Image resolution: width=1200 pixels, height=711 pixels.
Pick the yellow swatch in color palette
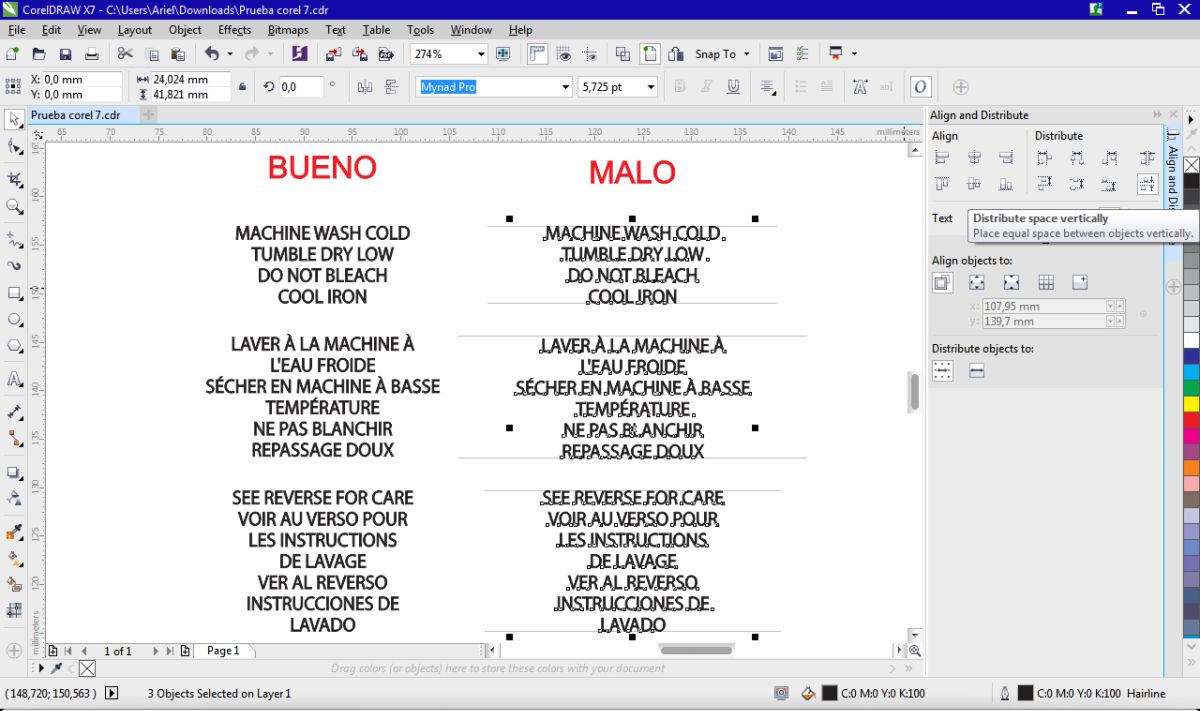[x=1191, y=404]
